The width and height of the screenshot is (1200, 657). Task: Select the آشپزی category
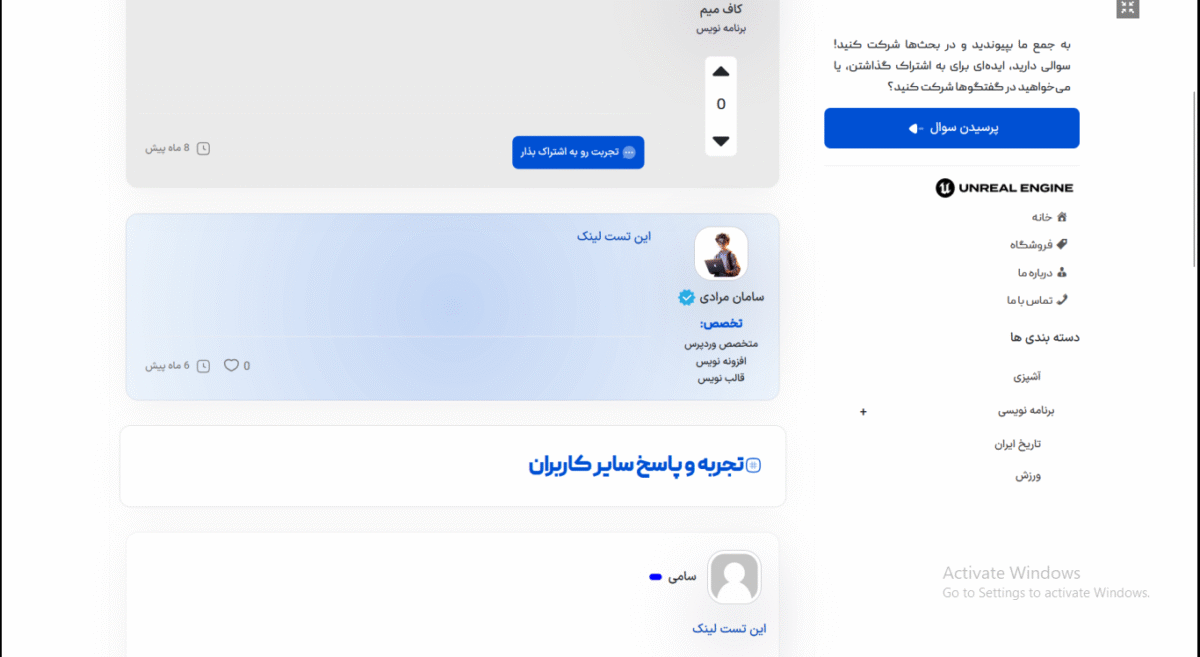[x=1027, y=377]
